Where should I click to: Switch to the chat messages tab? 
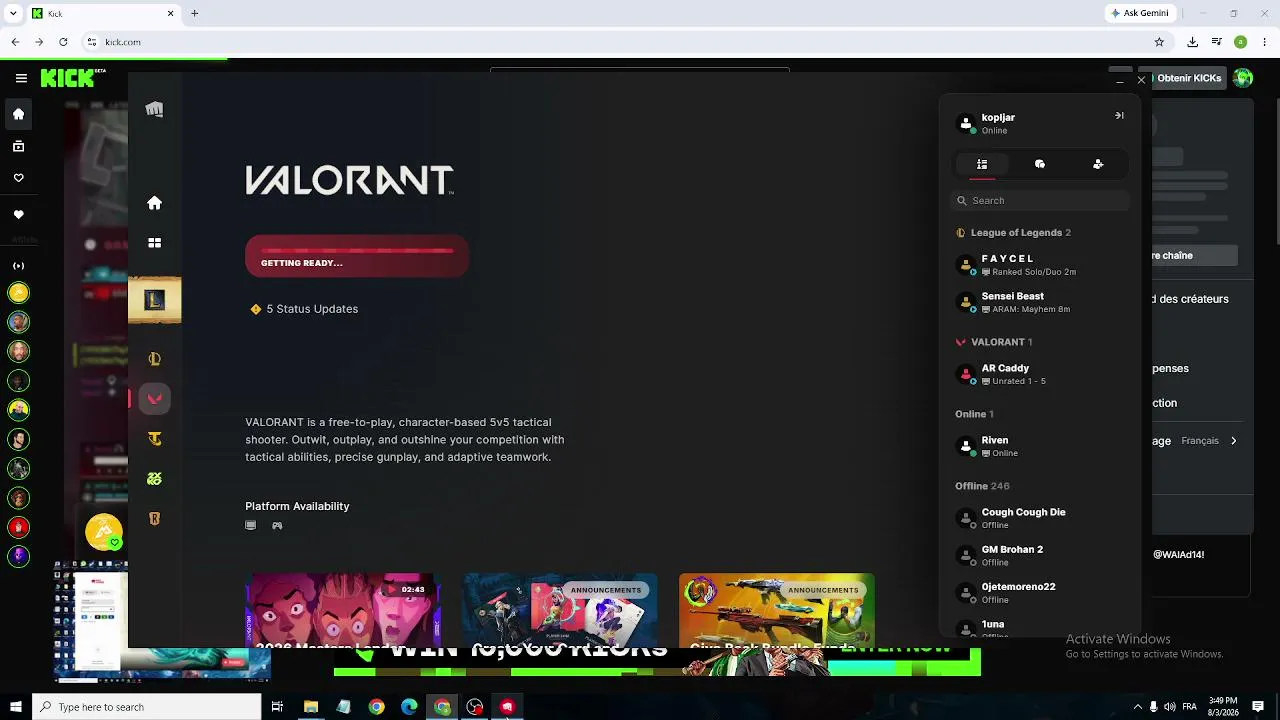coord(1040,164)
